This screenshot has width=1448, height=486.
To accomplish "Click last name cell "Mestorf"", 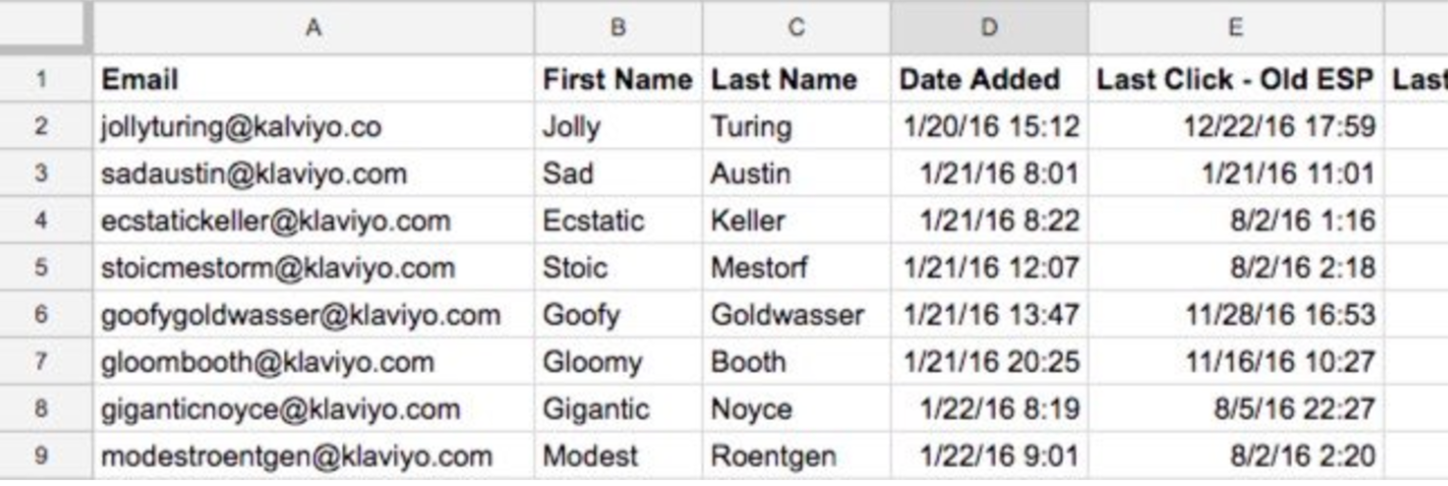I will [759, 268].
